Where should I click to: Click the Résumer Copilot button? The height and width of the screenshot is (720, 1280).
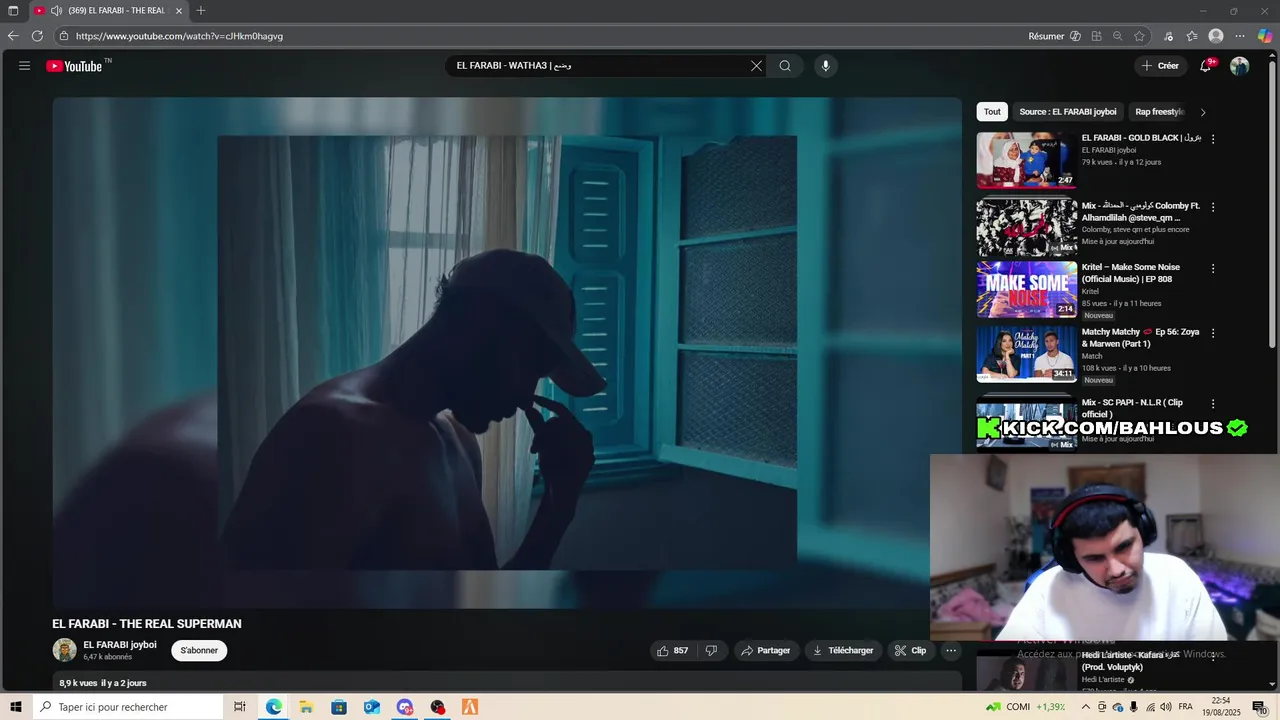tap(1054, 36)
